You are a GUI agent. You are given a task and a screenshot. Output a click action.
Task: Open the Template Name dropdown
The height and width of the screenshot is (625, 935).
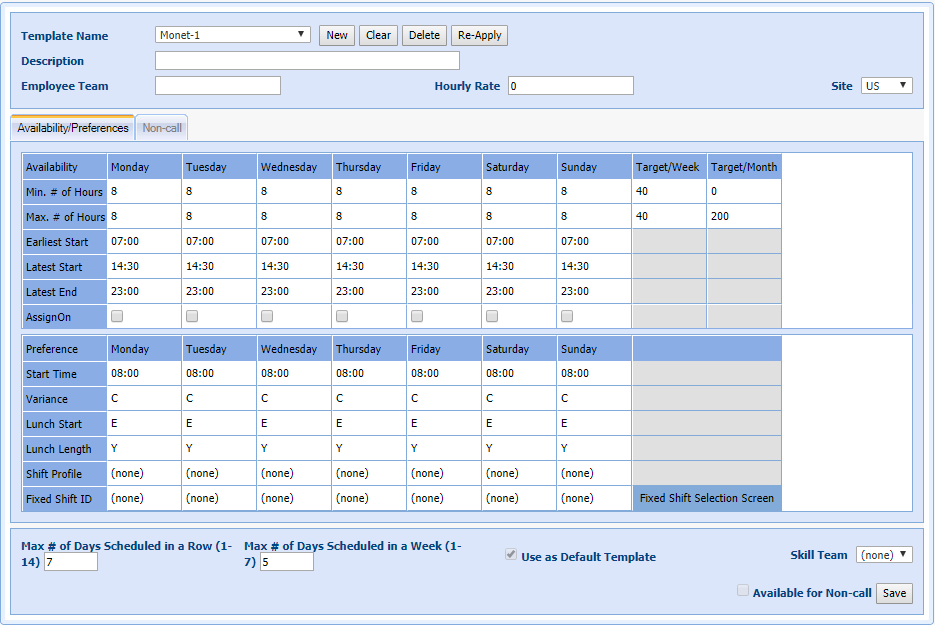(233, 35)
